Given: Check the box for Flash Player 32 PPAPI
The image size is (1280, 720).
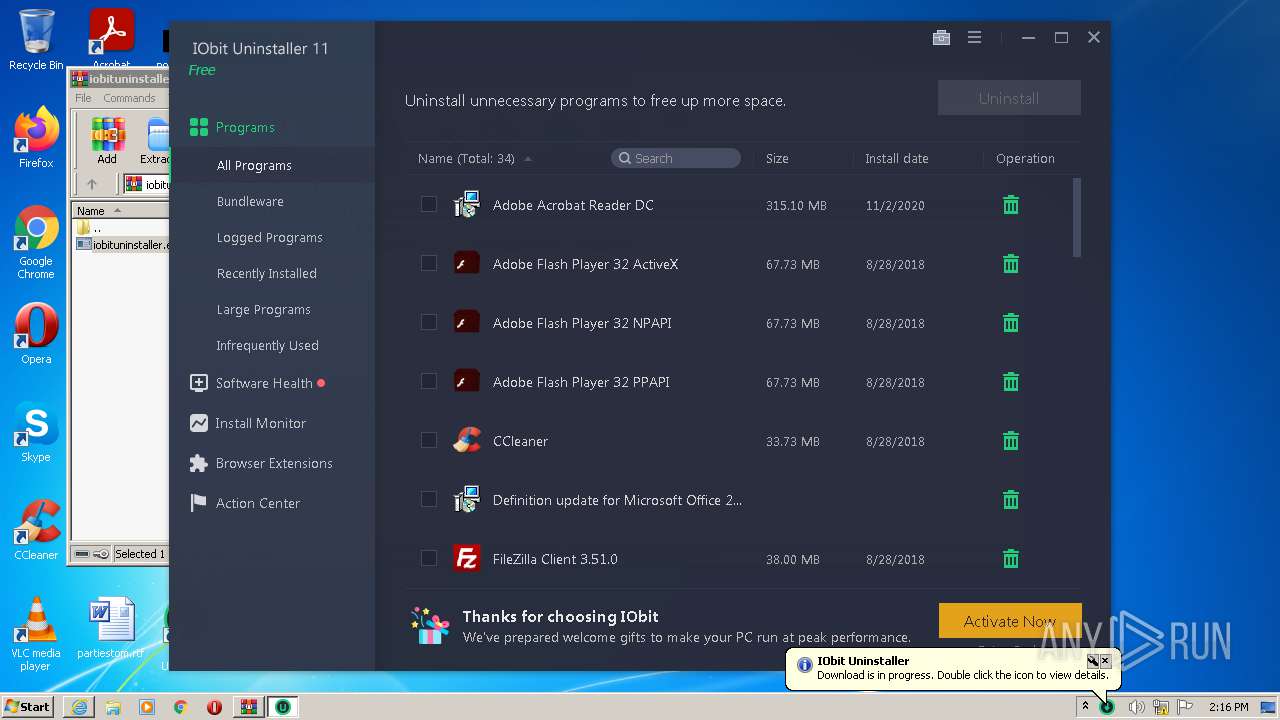Looking at the screenshot, I should (x=429, y=381).
